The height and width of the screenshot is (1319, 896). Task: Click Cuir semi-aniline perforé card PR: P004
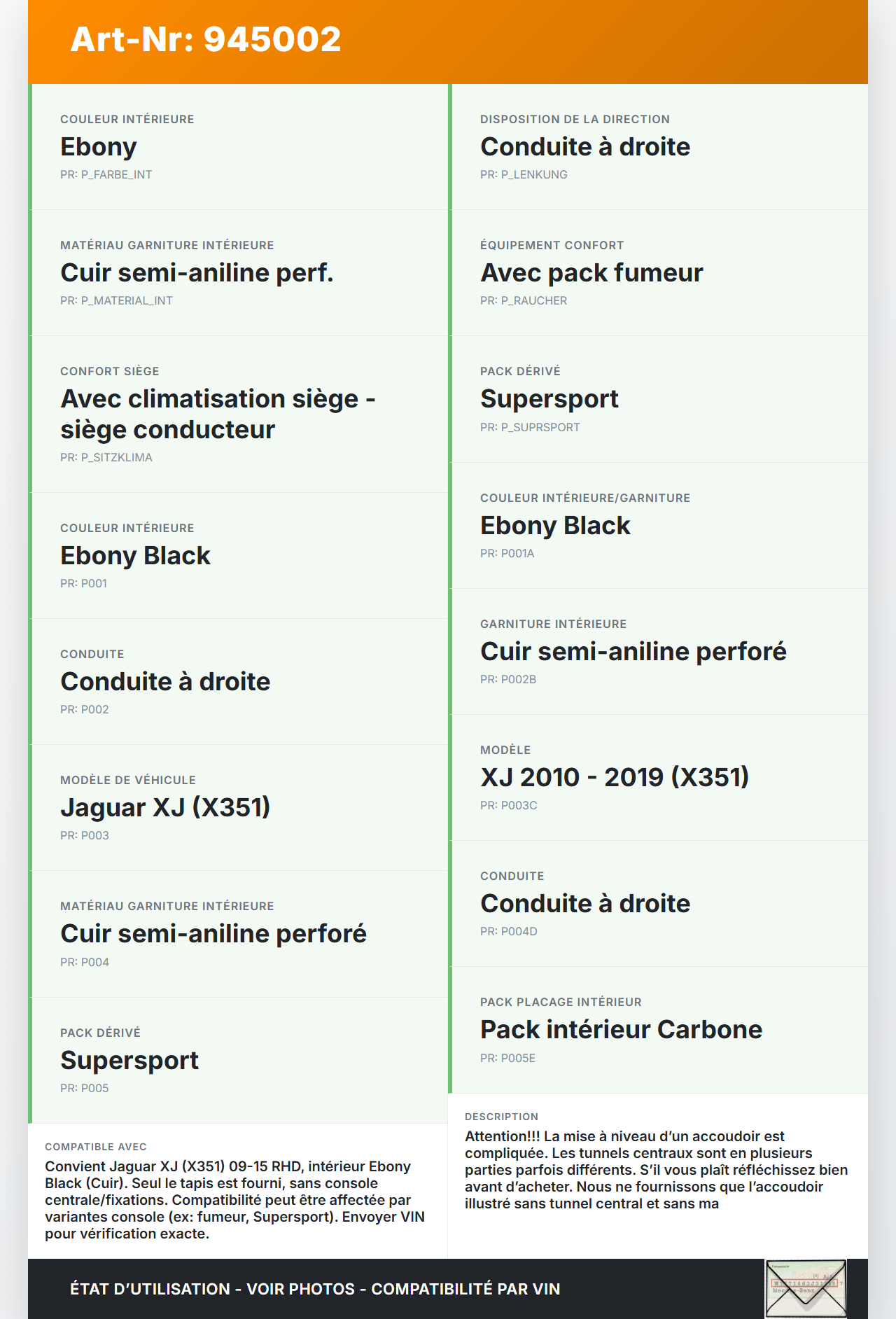(x=238, y=933)
